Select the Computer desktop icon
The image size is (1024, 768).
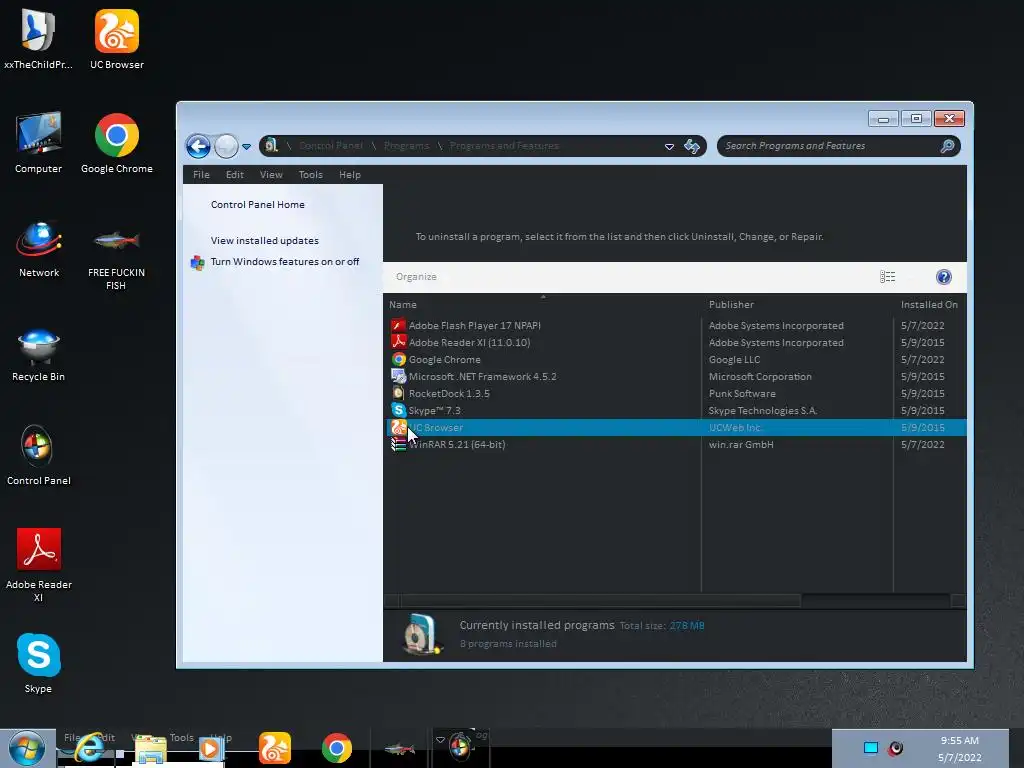pyautogui.click(x=39, y=144)
